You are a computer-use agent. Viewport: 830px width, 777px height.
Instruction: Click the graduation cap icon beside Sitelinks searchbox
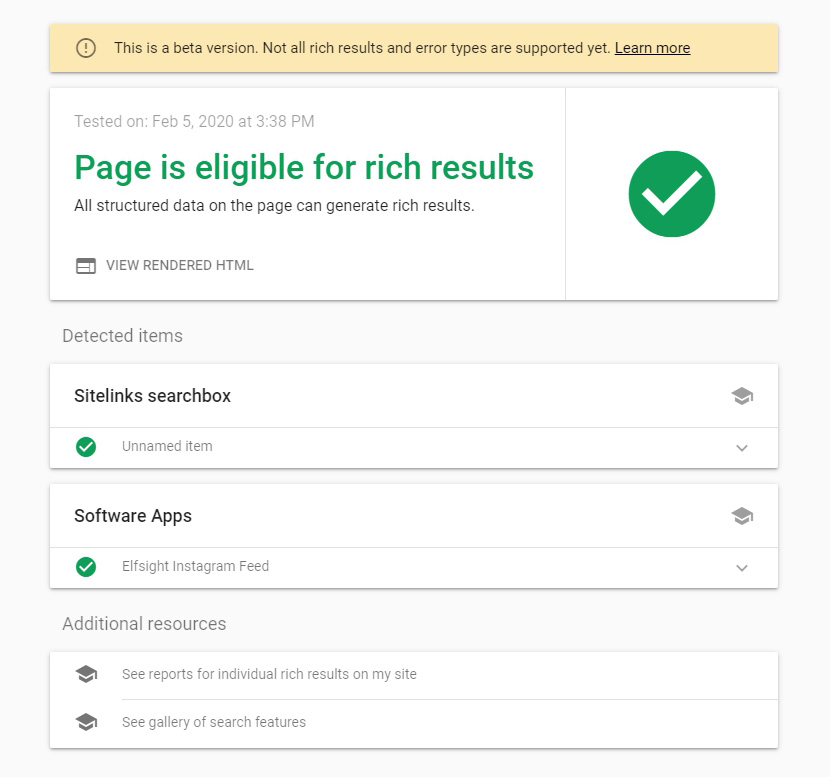(742, 395)
